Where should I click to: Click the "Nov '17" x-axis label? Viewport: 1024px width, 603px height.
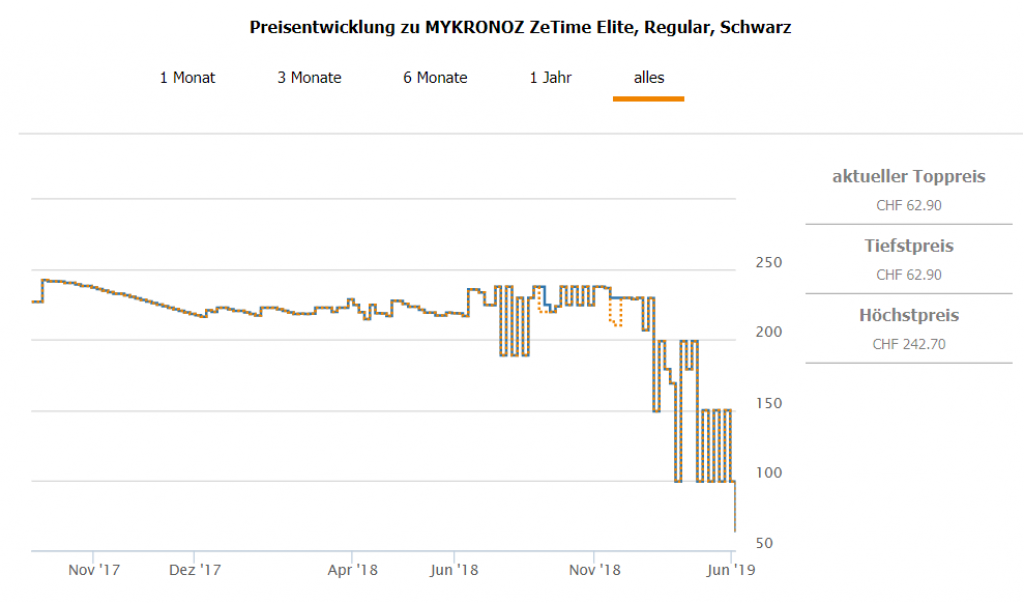tap(96, 570)
